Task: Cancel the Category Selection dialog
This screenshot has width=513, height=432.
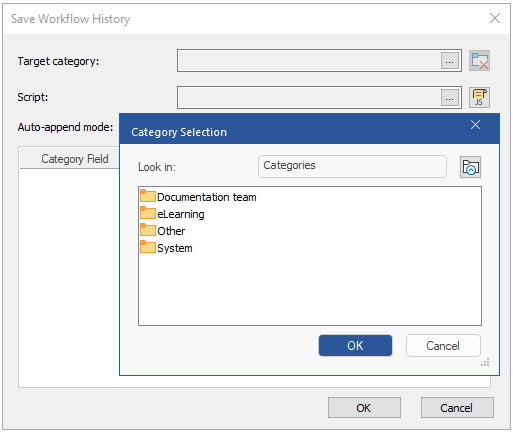Action: point(443,346)
